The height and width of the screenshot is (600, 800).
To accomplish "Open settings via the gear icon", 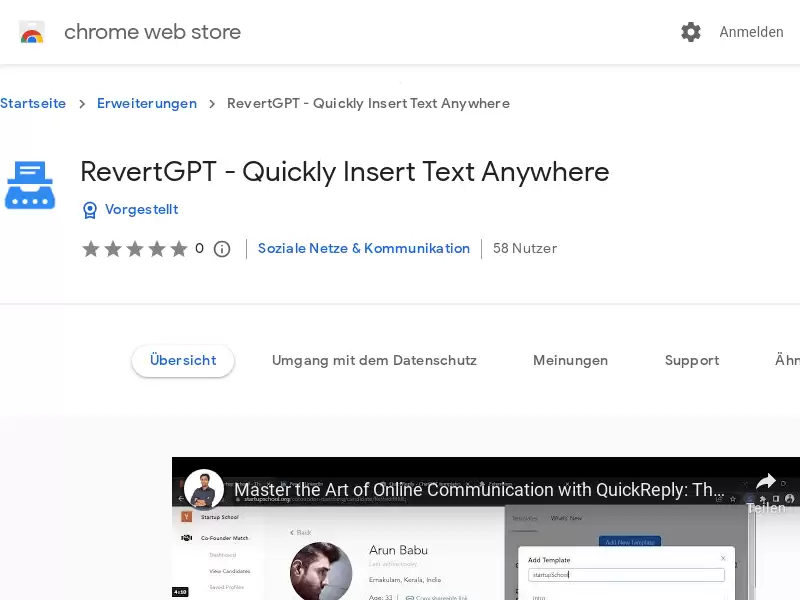I will [x=691, y=32].
